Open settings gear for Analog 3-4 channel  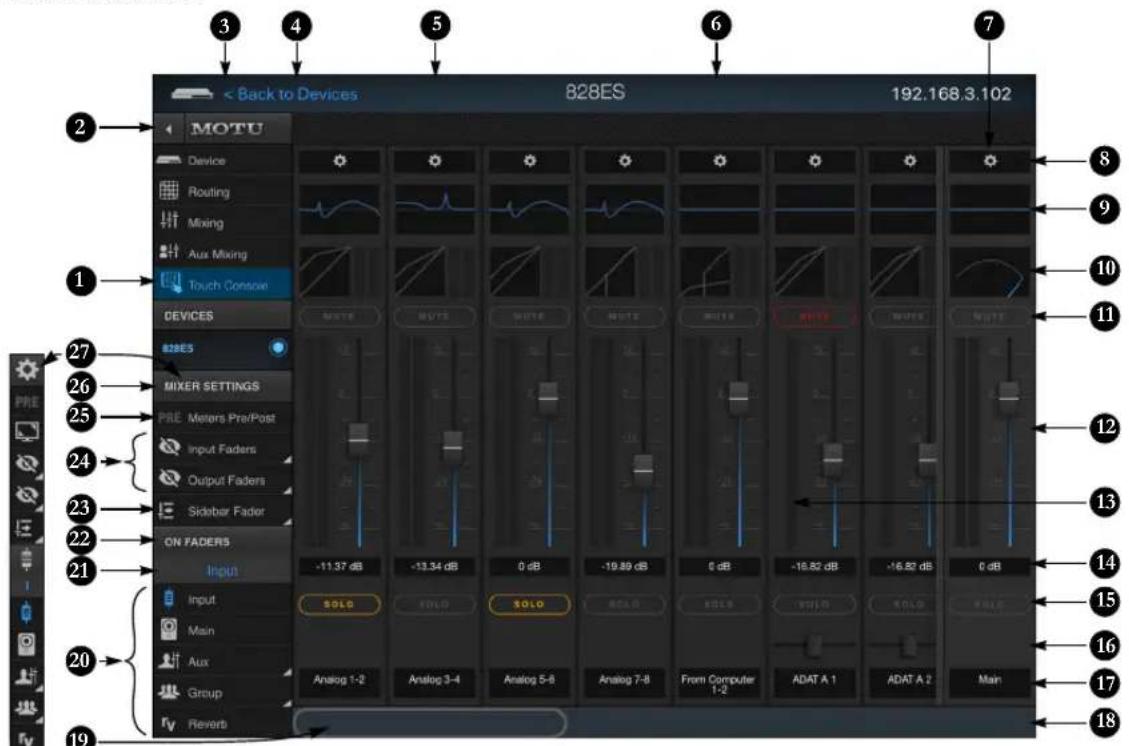tap(434, 161)
